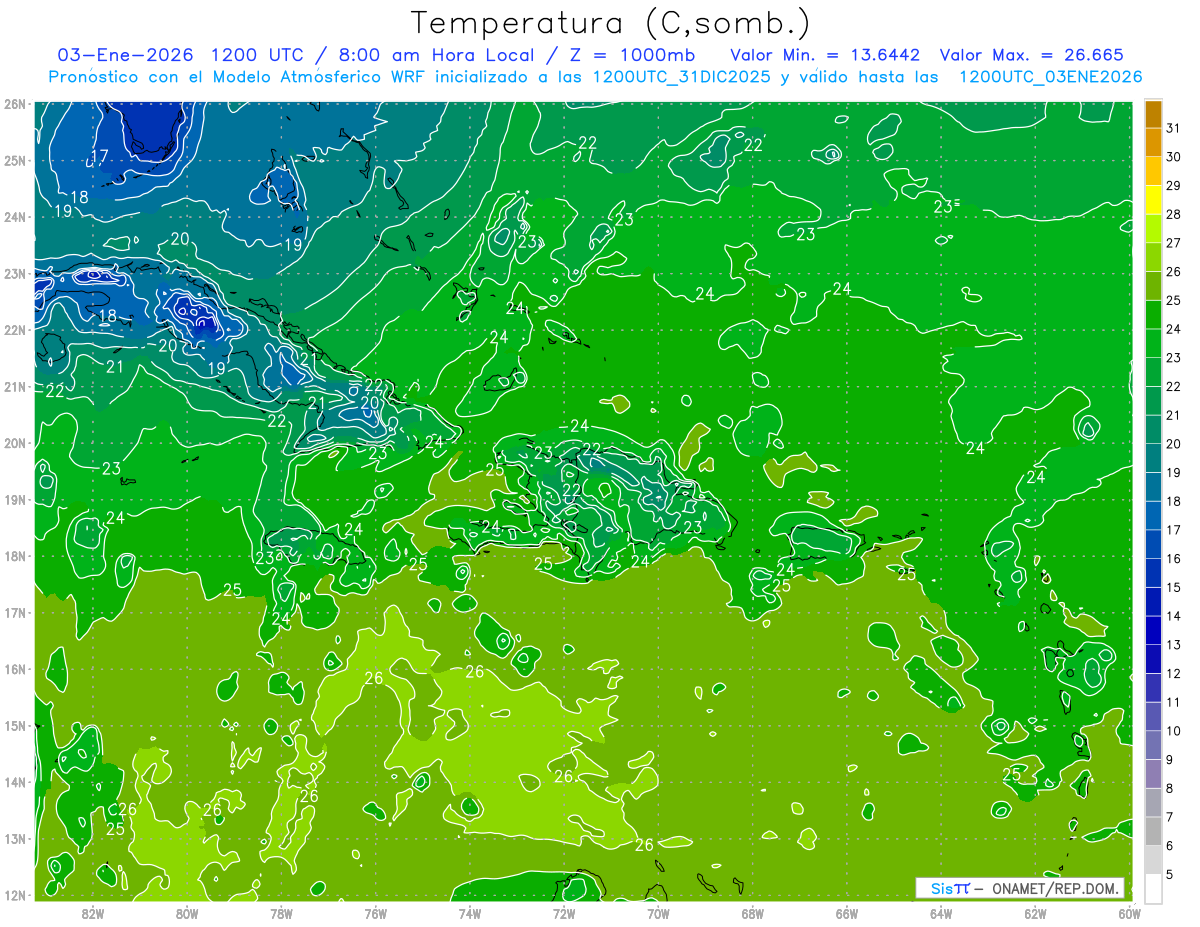The width and height of the screenshot is (1200, 927).
Task: Click the "72W" longitude axis label
Action: (564, 913)
